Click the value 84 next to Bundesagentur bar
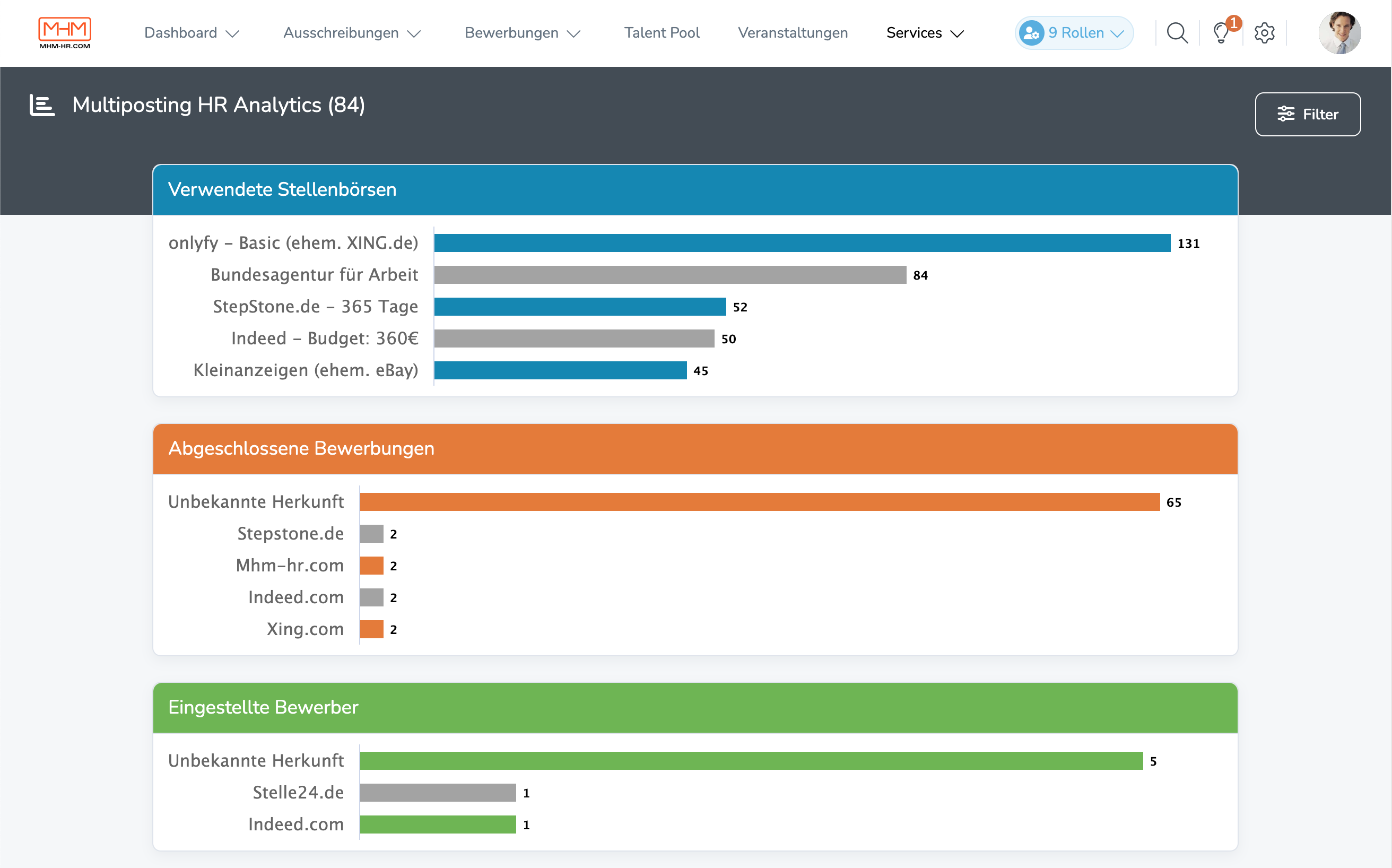This screenshot has height=868, width=1392. tap(920, 275)
